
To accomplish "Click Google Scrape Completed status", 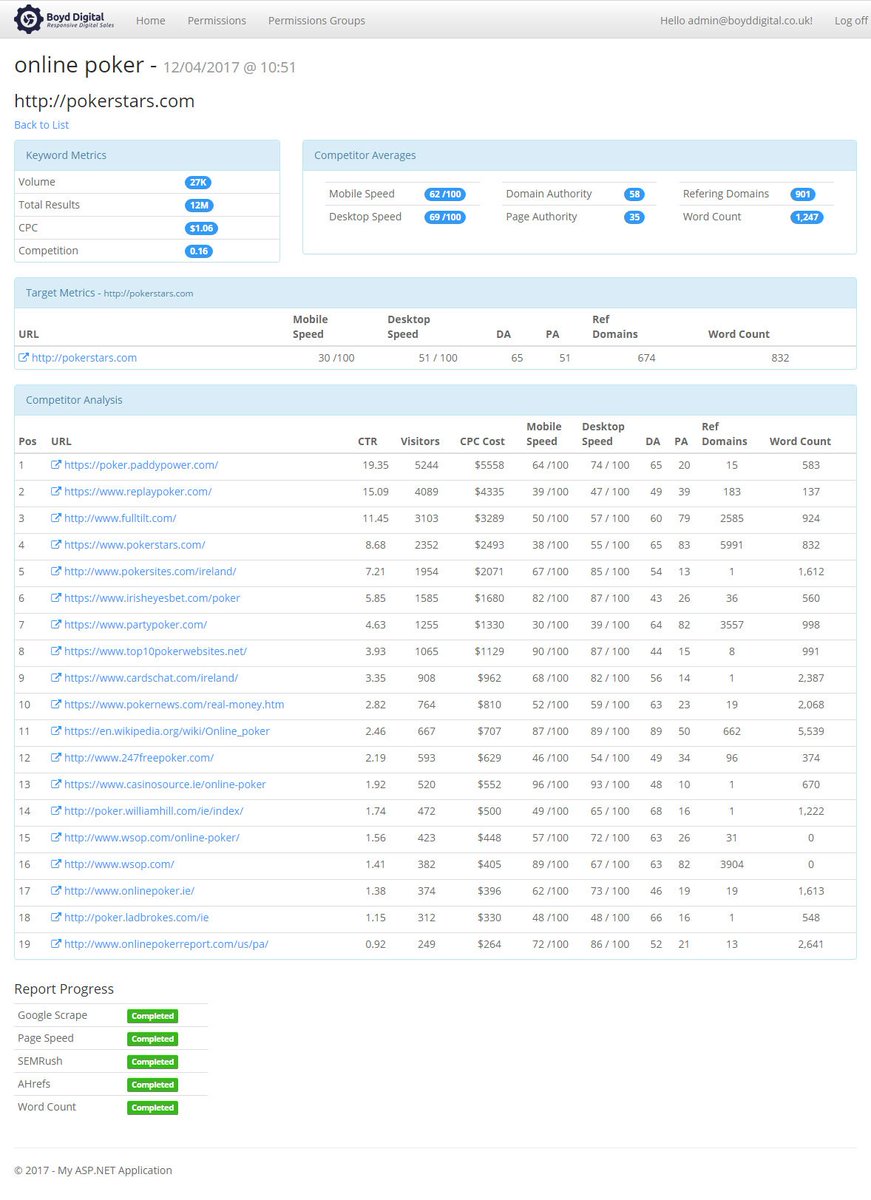I will pos(152,1016).
